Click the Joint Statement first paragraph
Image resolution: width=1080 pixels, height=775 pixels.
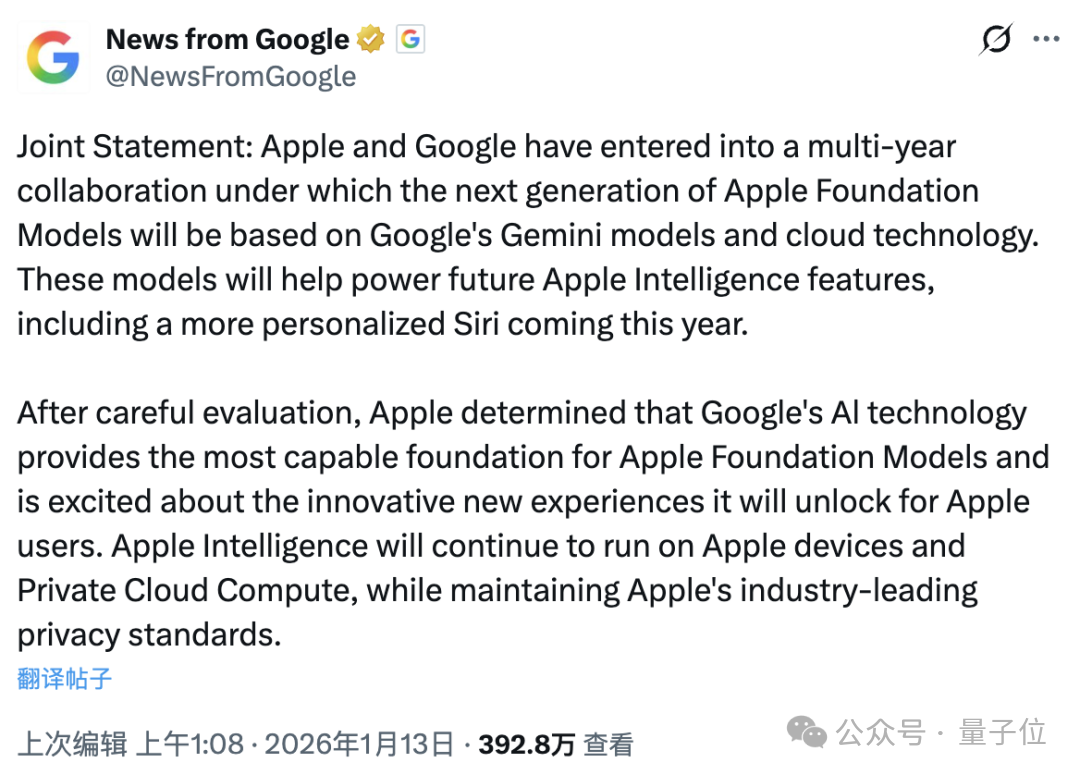(528, 236)
